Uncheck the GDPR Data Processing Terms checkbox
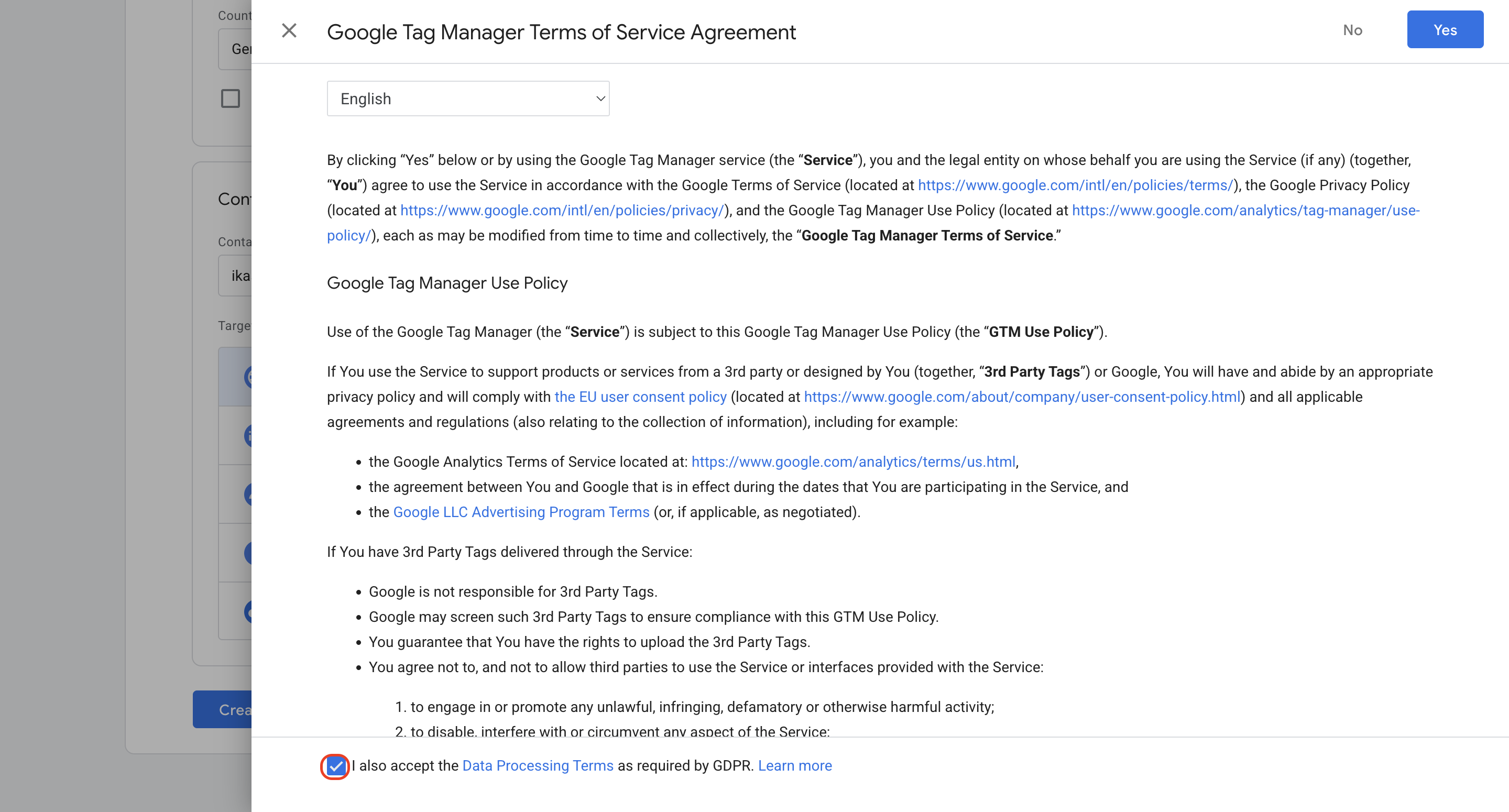The width and height of the screenshot is (1509, 812). (x=335, y=766)
